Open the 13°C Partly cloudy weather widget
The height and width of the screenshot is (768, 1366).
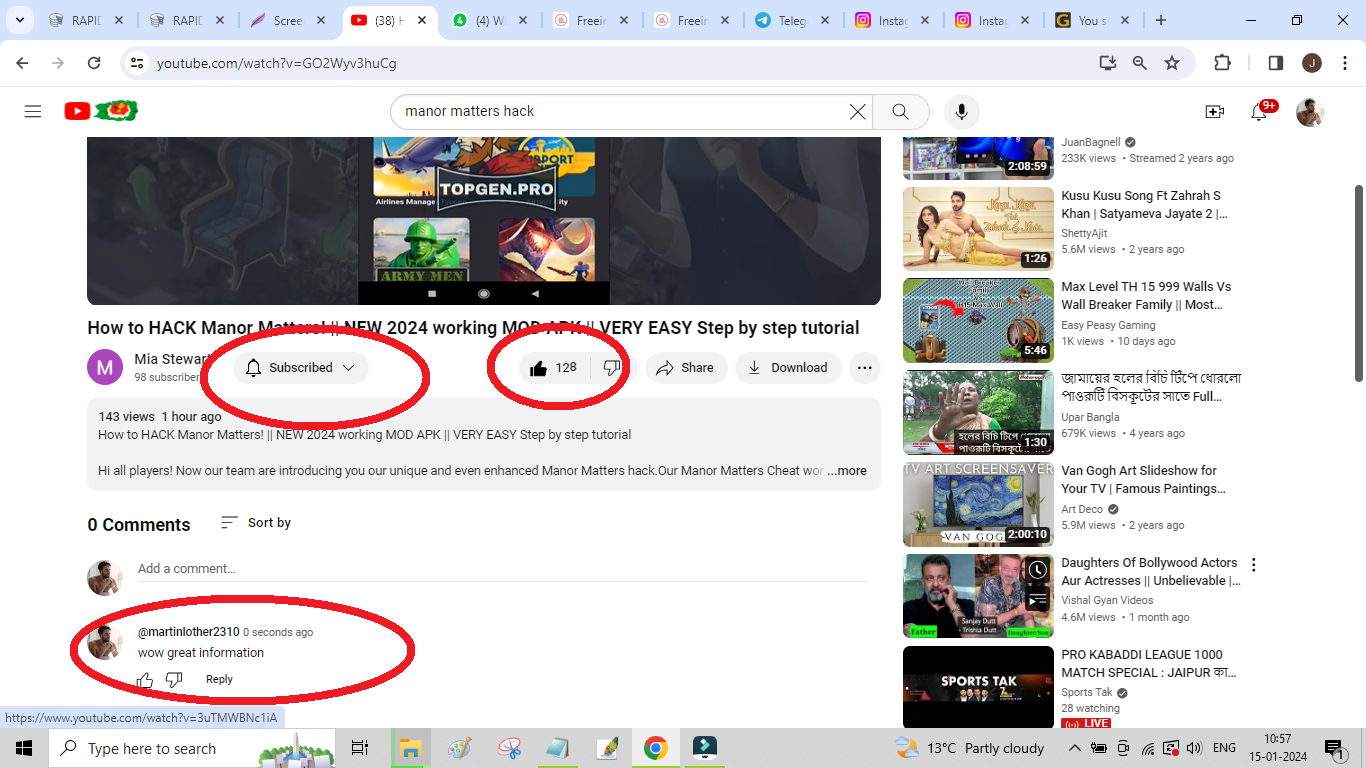pyautogui.click(x=969, y=748)
